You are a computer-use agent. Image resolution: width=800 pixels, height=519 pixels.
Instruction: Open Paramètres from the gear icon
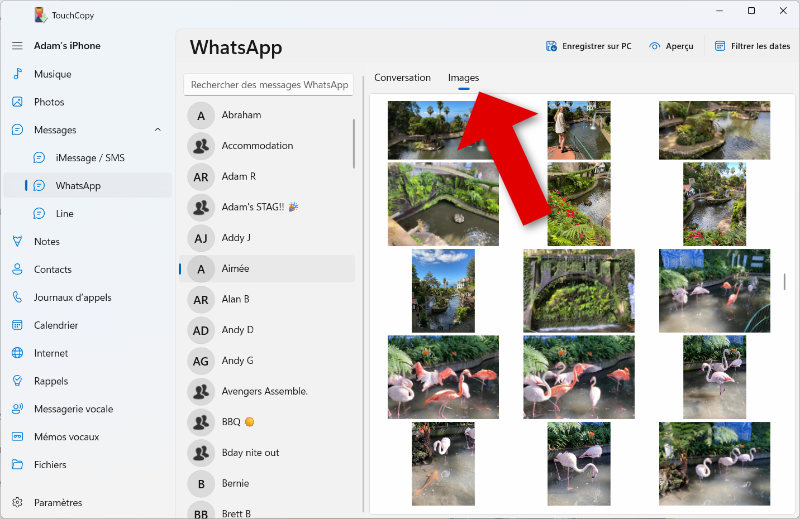[x=17, y=502]
